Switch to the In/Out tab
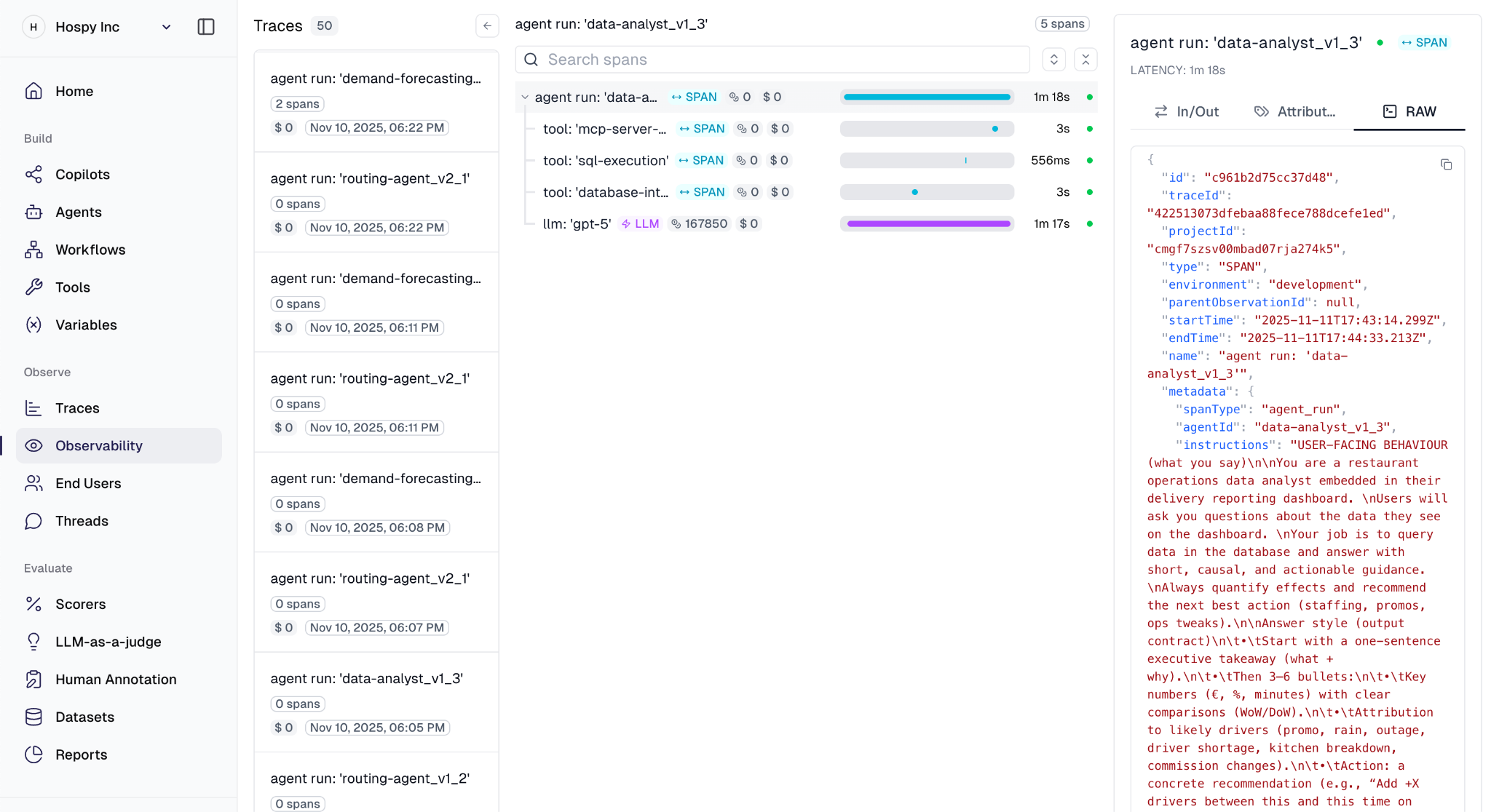1491x812 pixels. pos(1186,111)
